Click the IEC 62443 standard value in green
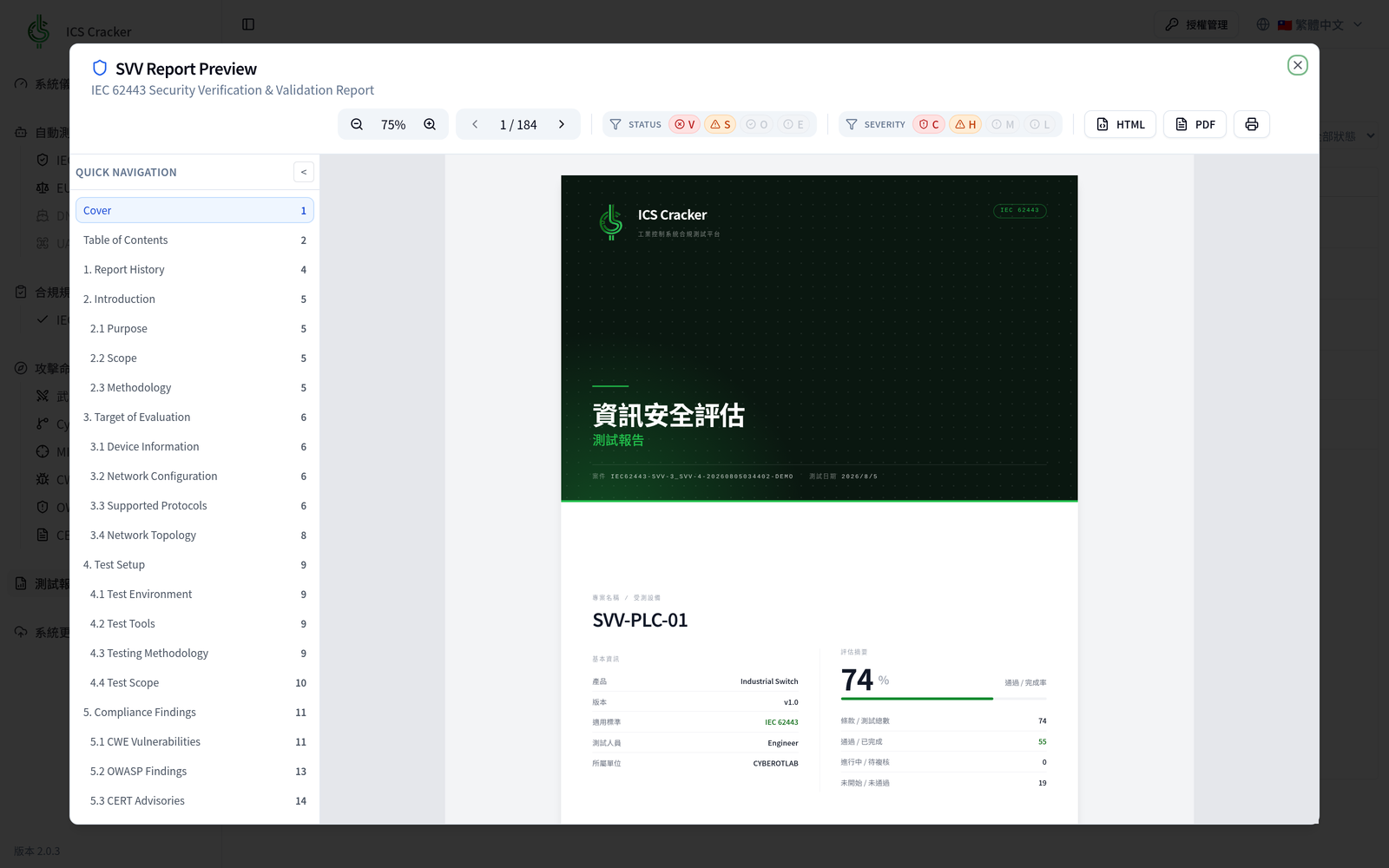 (781, 722)
